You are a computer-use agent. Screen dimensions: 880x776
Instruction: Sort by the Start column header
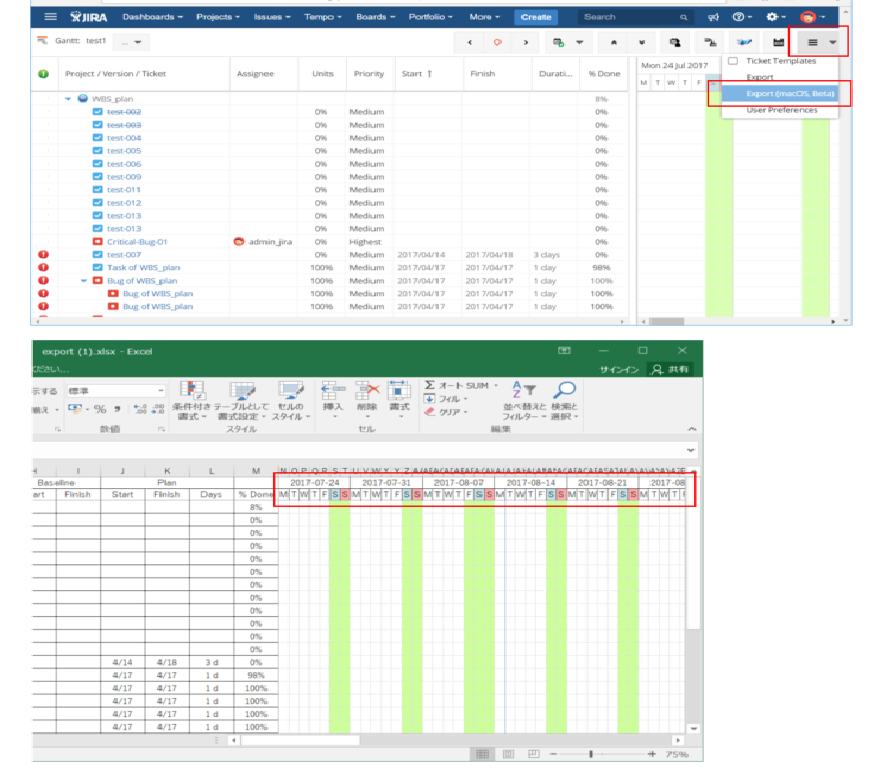coord(417,74)
